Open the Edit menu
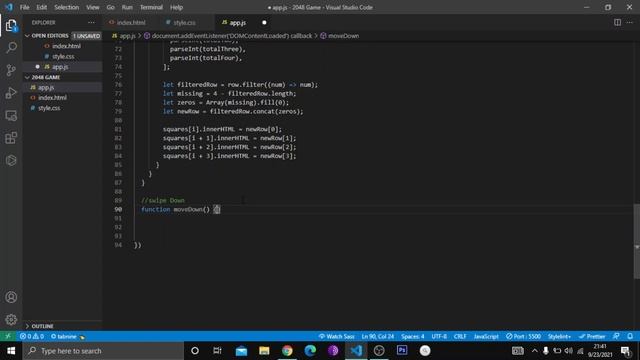640x360 pixels. (x=42, y=7)
